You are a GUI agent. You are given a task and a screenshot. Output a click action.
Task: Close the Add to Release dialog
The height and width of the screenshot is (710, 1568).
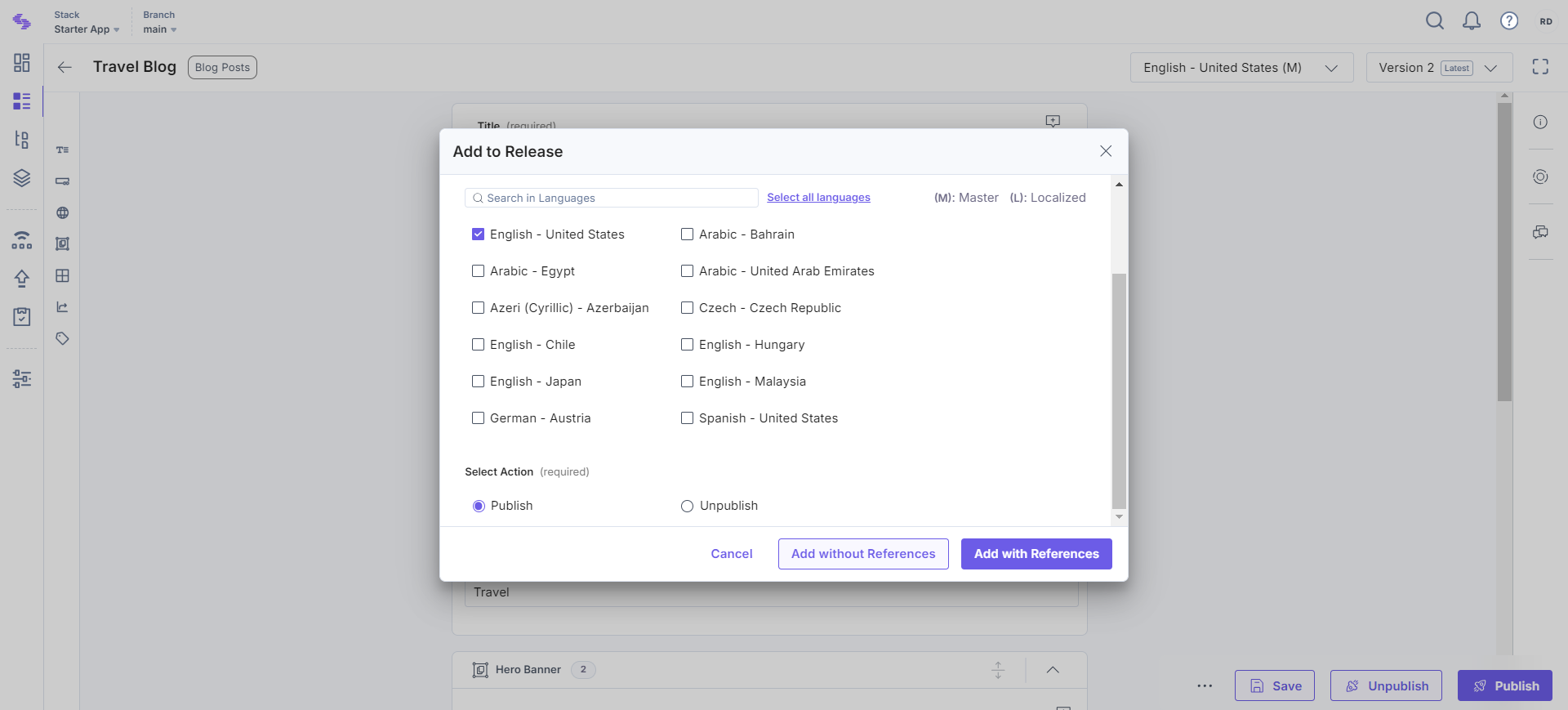1106,151
